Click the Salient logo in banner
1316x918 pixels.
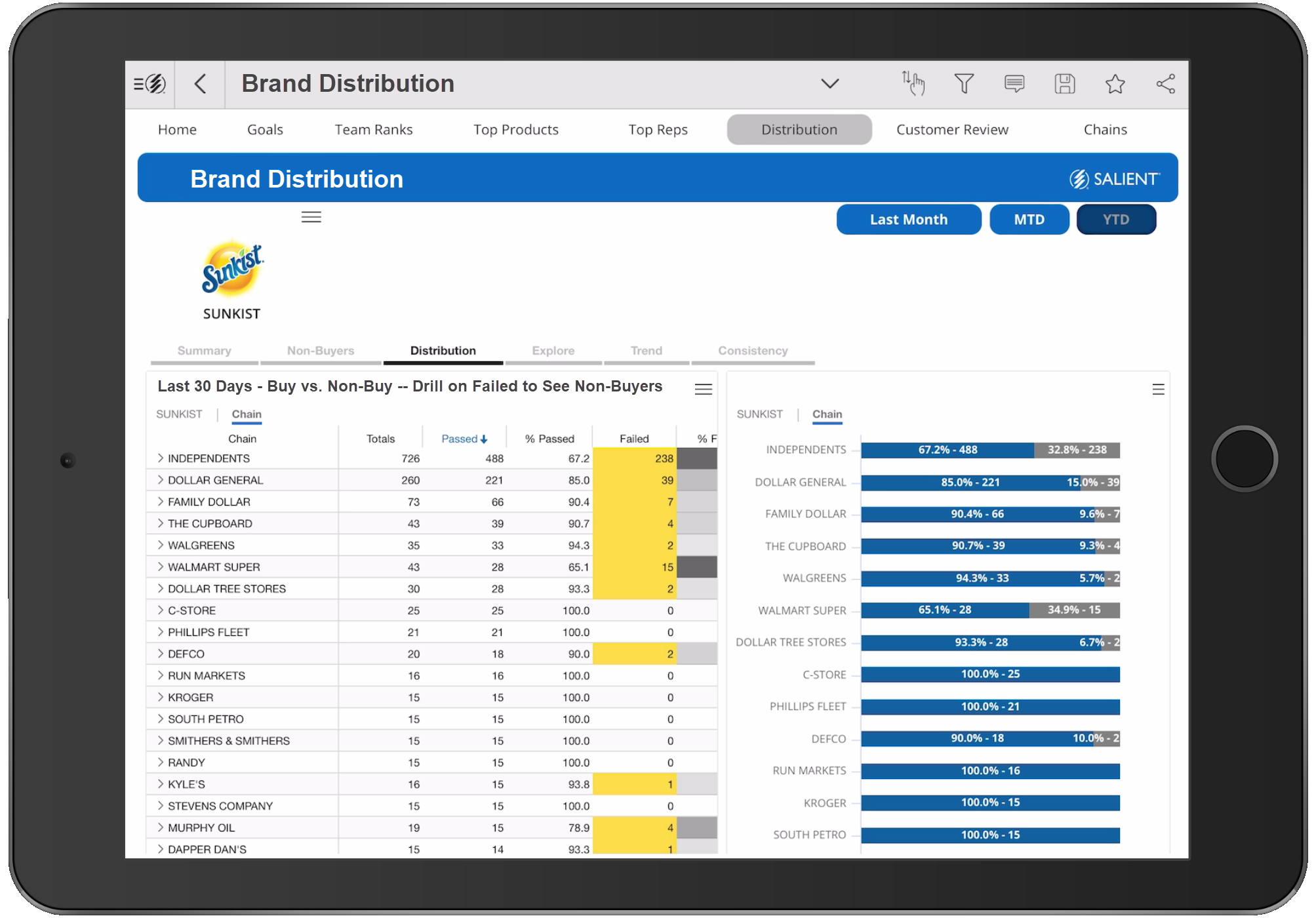(1115, 179)
